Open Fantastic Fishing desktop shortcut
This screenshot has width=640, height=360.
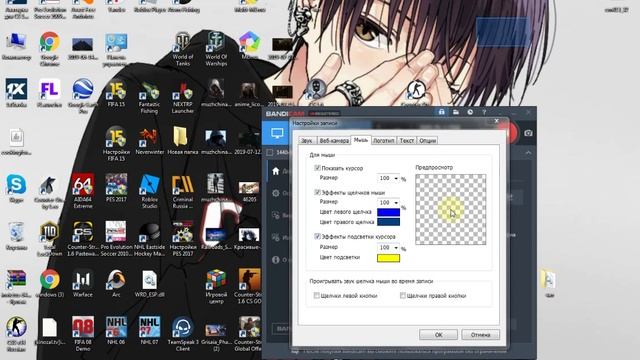pyautogui.click(x=149, y=97)
